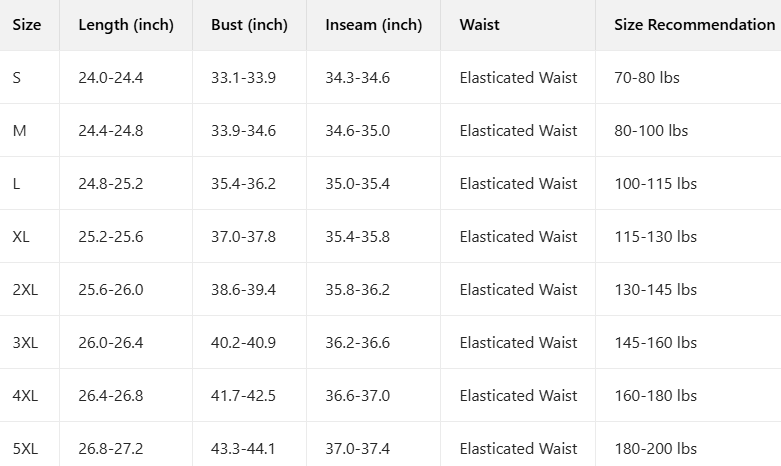
Task: Click the 5XL size cell
Action: click(x=25, y=449)
